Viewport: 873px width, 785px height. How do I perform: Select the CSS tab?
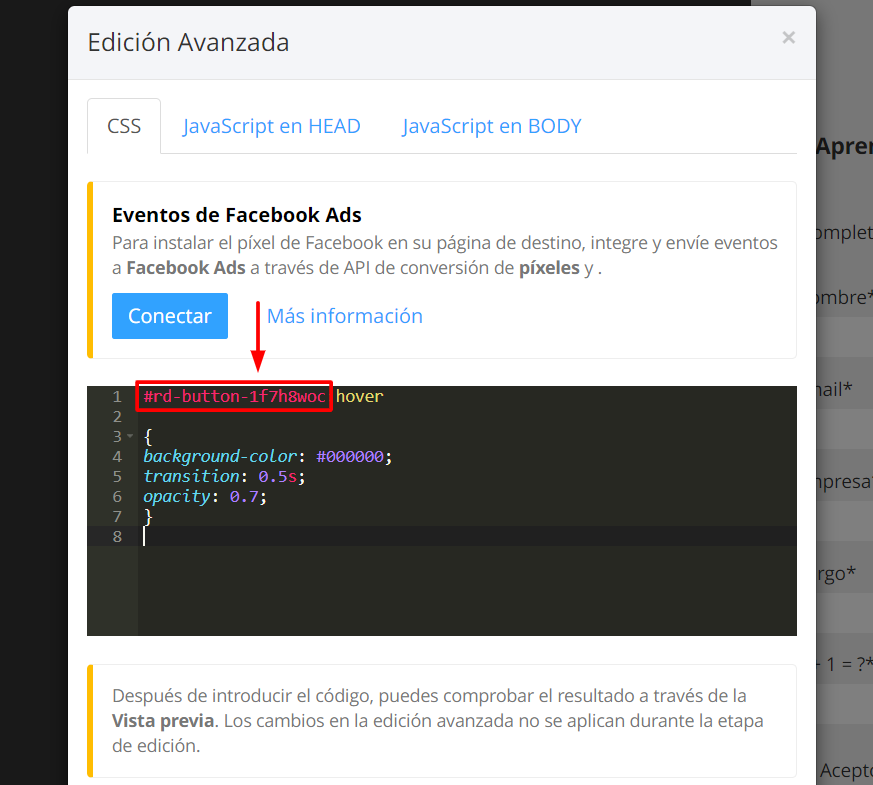pos(123,125)
